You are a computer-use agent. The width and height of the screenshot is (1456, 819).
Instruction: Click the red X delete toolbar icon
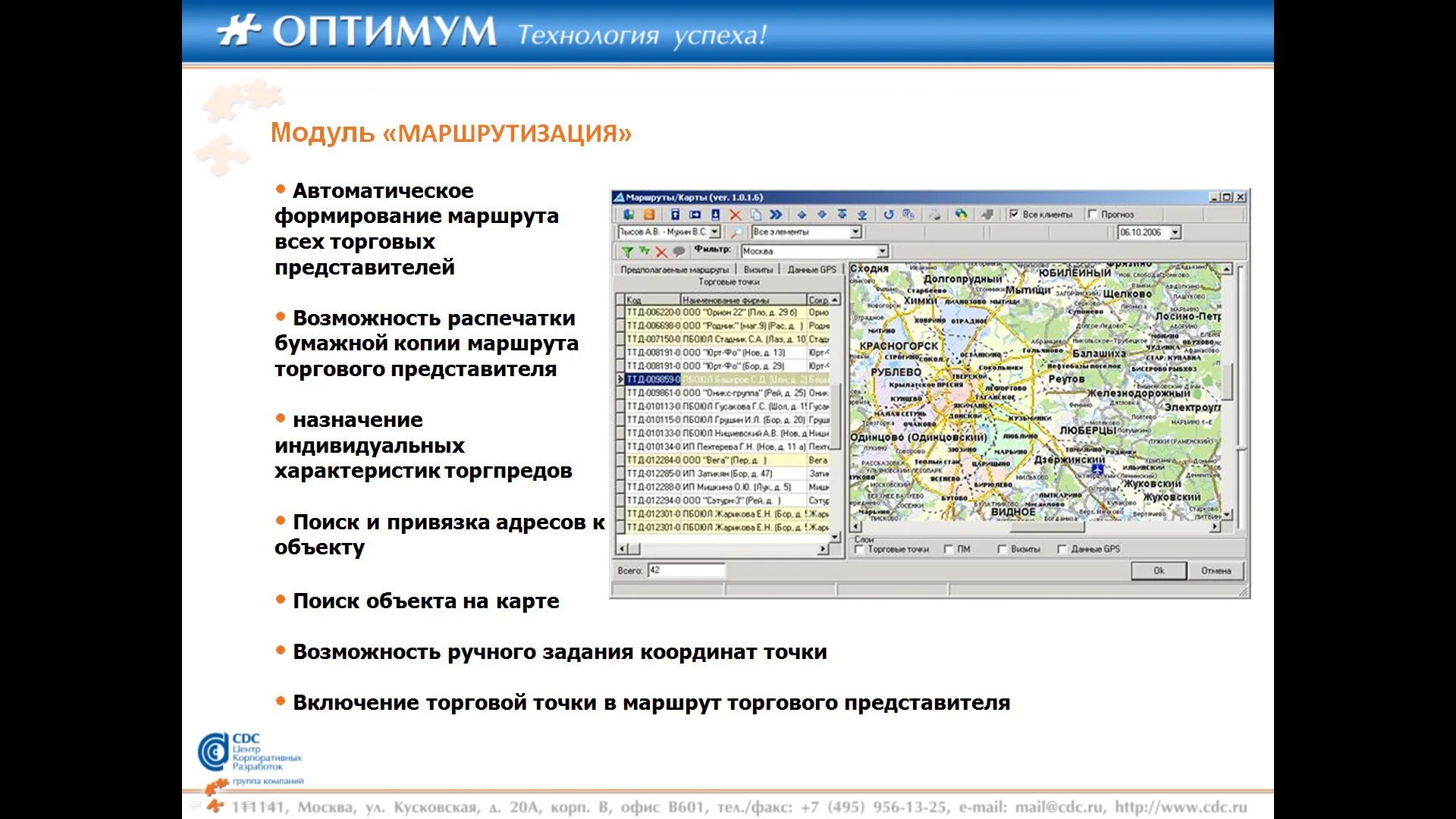735,215
